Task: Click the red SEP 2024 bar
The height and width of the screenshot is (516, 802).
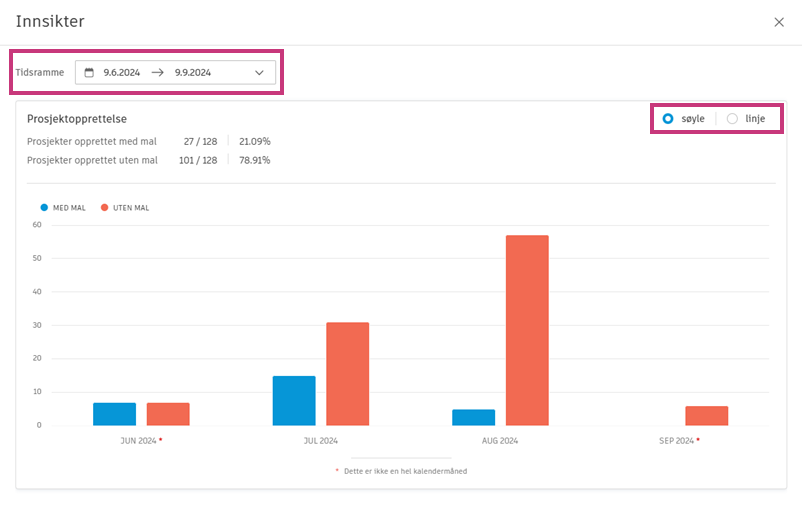Action: coord(707,416)
